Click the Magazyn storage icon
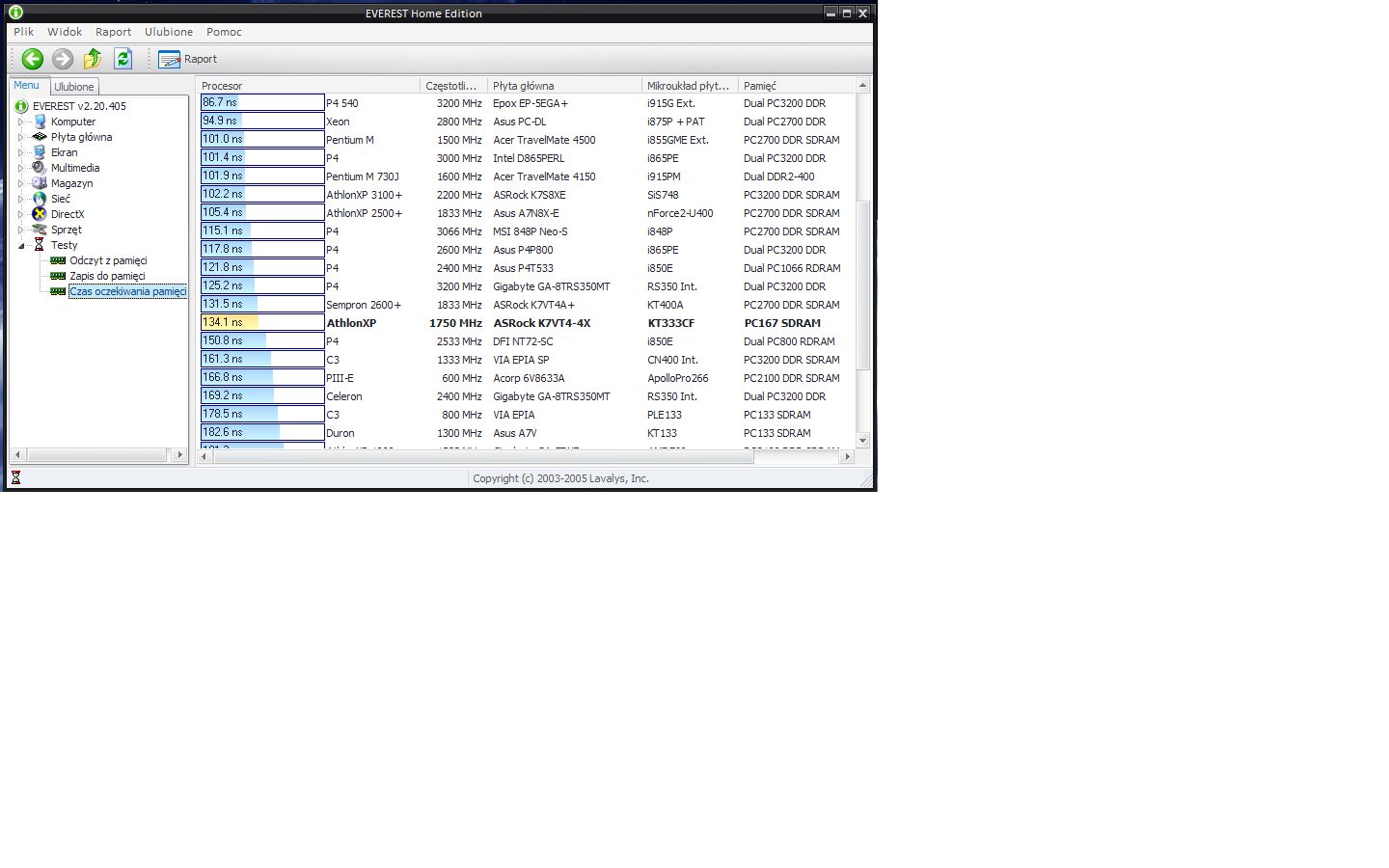Image resolution: width=1389 pixels, height=868 pixels. click(x=40, y=183)
